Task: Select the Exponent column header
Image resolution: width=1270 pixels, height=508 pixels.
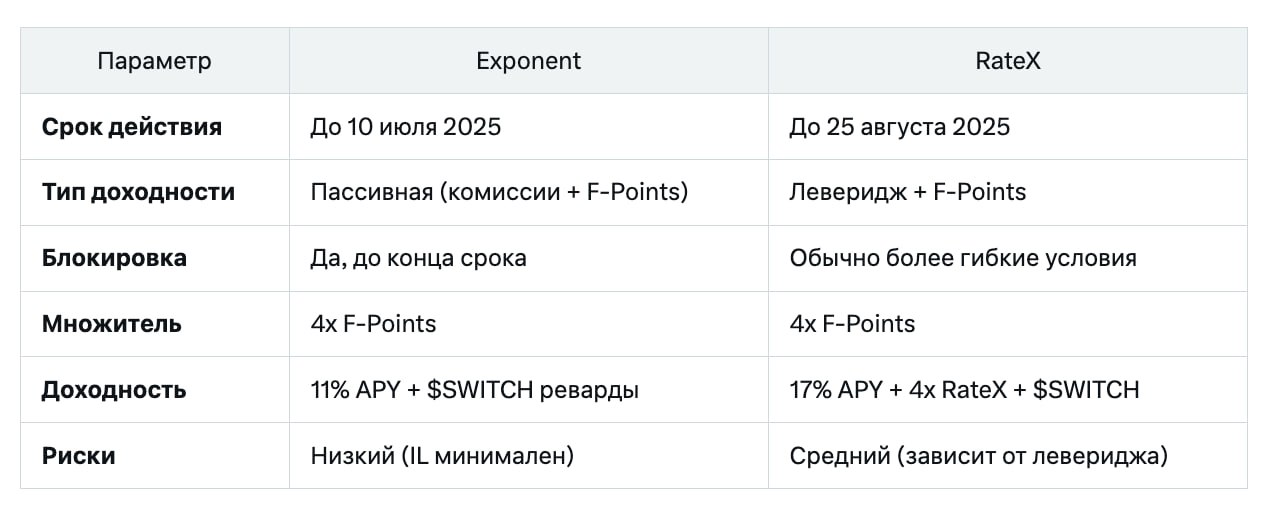Action: pos(528,61)
